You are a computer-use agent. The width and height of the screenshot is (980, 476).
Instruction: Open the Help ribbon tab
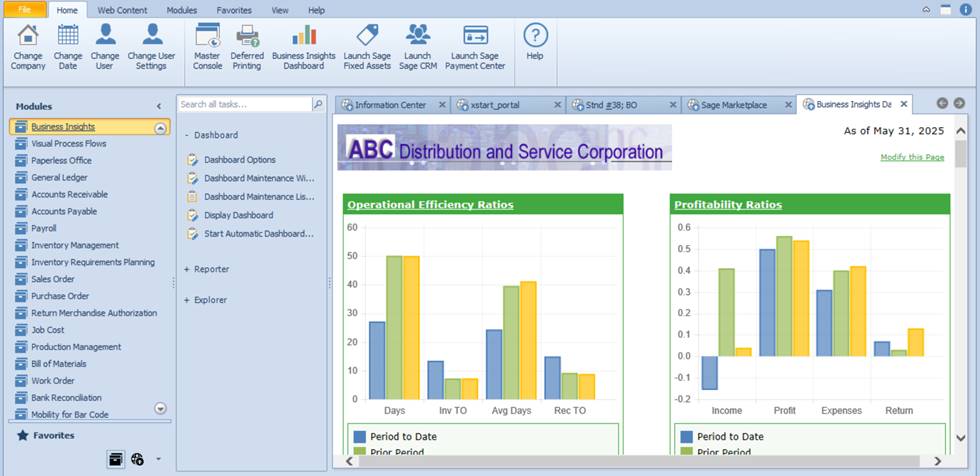tap(316, 10)
